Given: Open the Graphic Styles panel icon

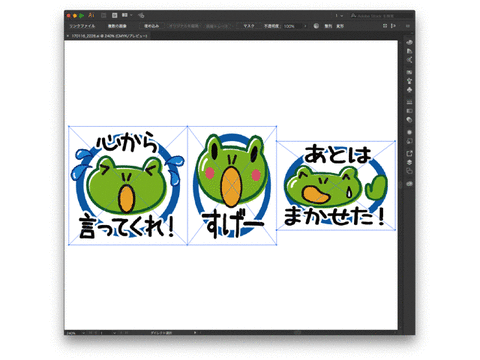Looking at the screenshot, I should [x=409, y=141].
